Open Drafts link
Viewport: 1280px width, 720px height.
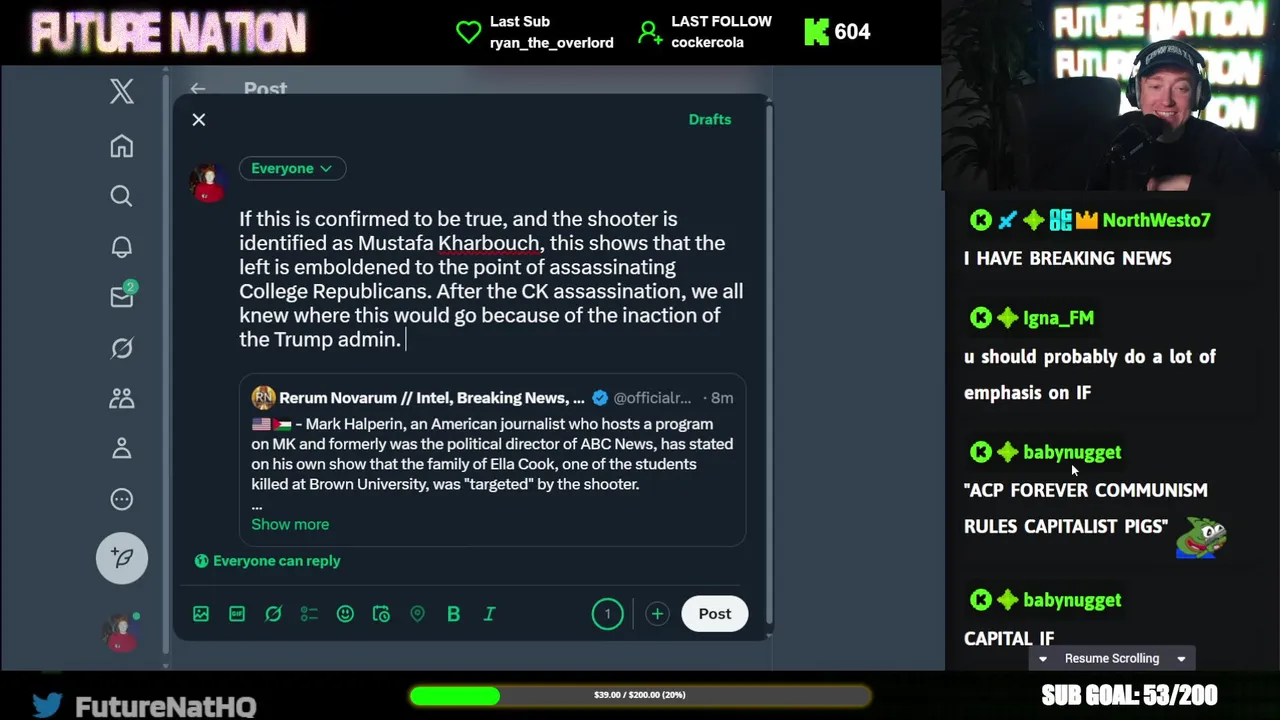(x=710, y=119)
